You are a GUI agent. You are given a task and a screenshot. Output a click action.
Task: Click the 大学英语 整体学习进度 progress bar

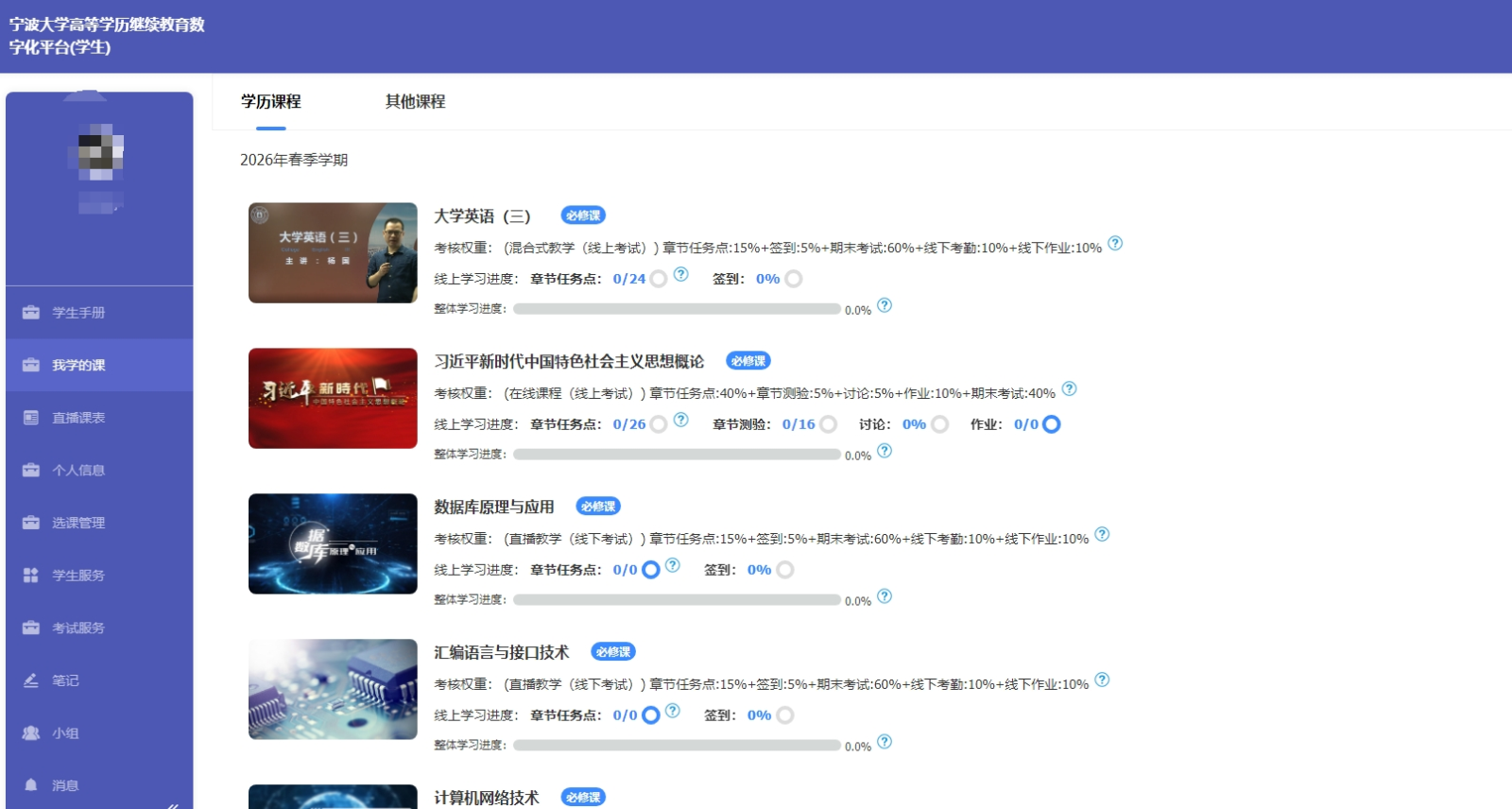pos(677,309)
